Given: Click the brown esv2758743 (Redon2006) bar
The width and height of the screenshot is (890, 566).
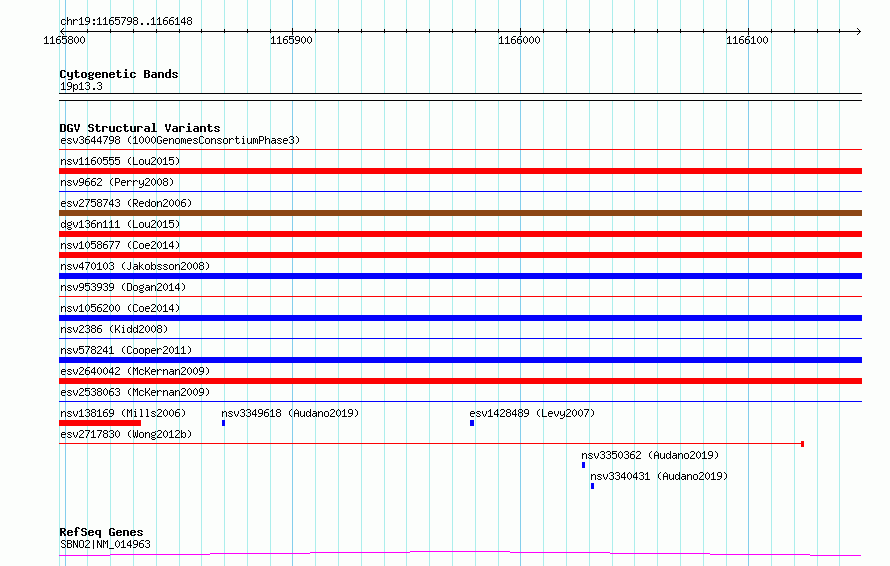Looking at the screenshot, I should (x=460, y=213).
